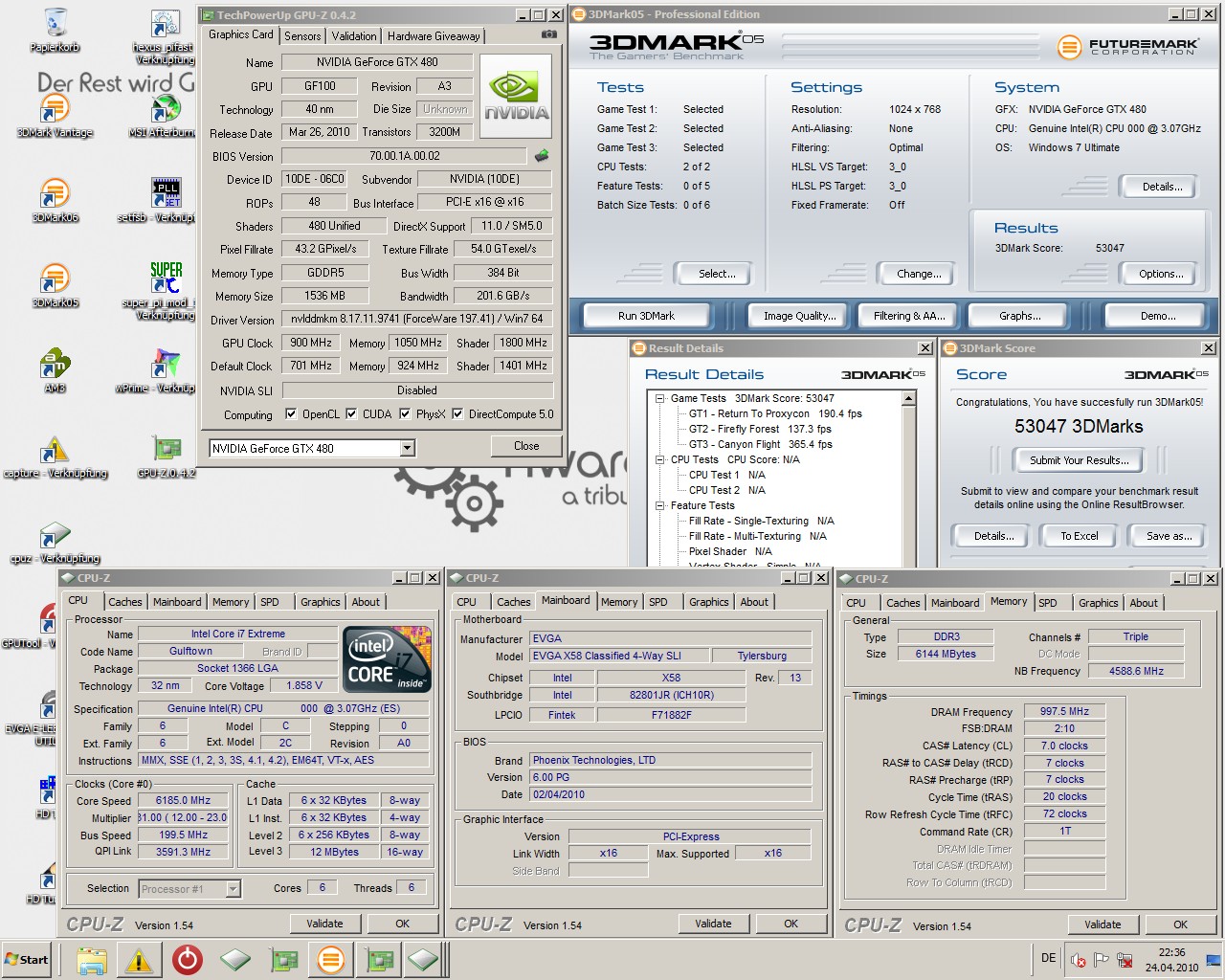Click Submit Your Results... button
1225x980 pixels.
pyautogui.click(x=1079, y=460)
